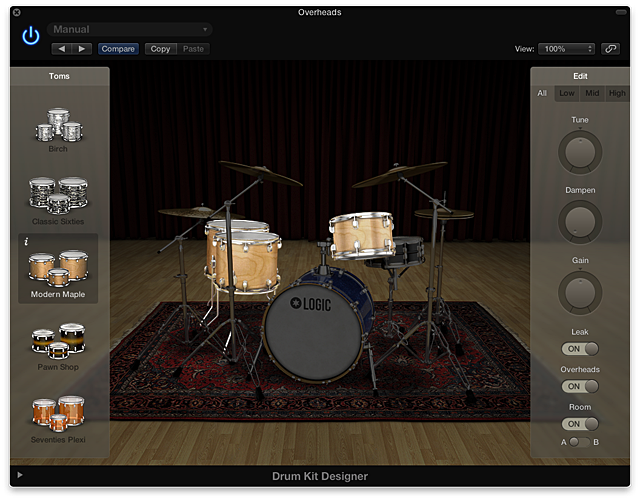Choose the Seventies Plexi toms
The width and height of the screenshot is (640, 500).
[58, 419]
